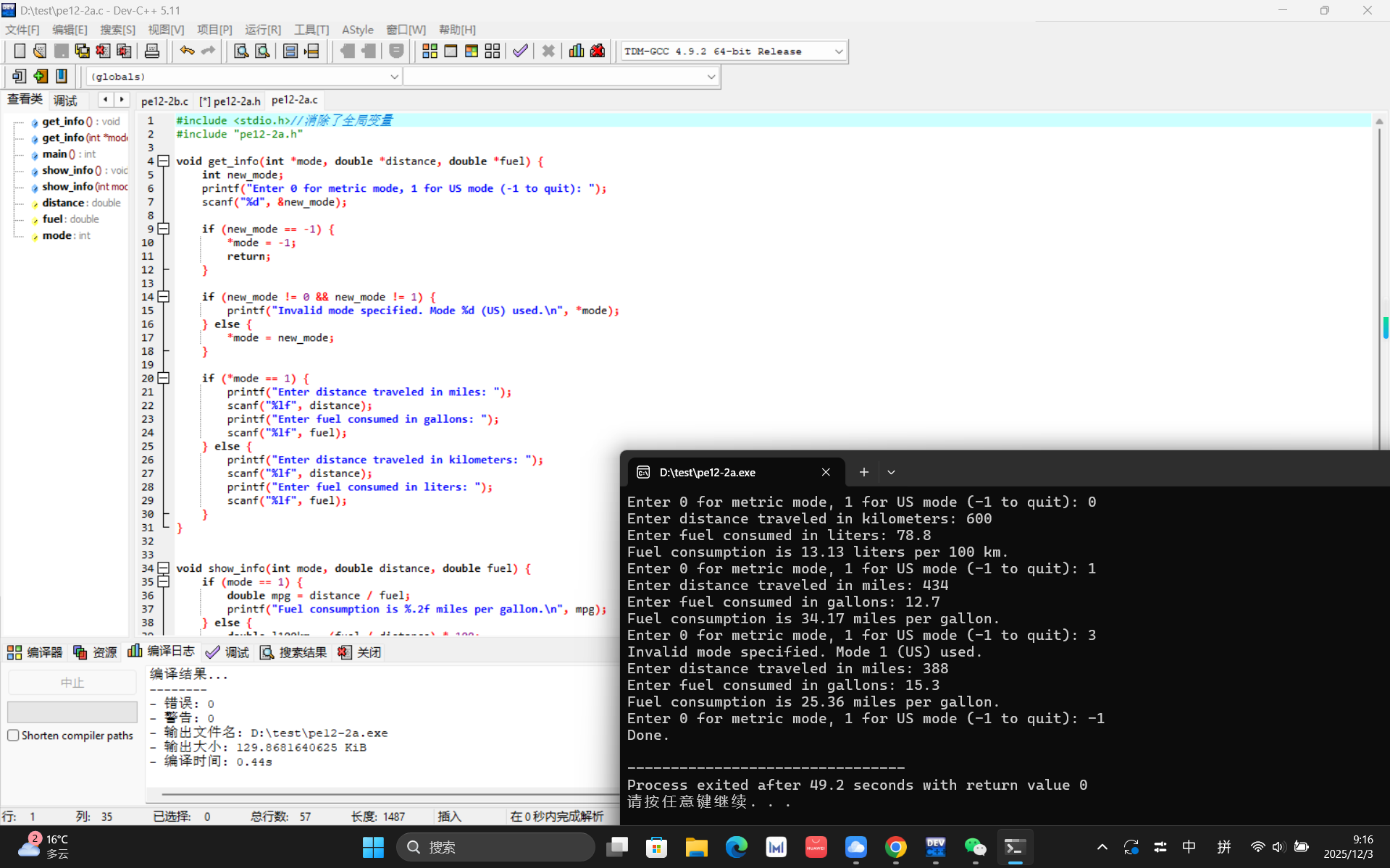This screenshot has width=1390, height=868.
Task: Open Microsoft Edge from the taskbar
Action: coord(736,847)
